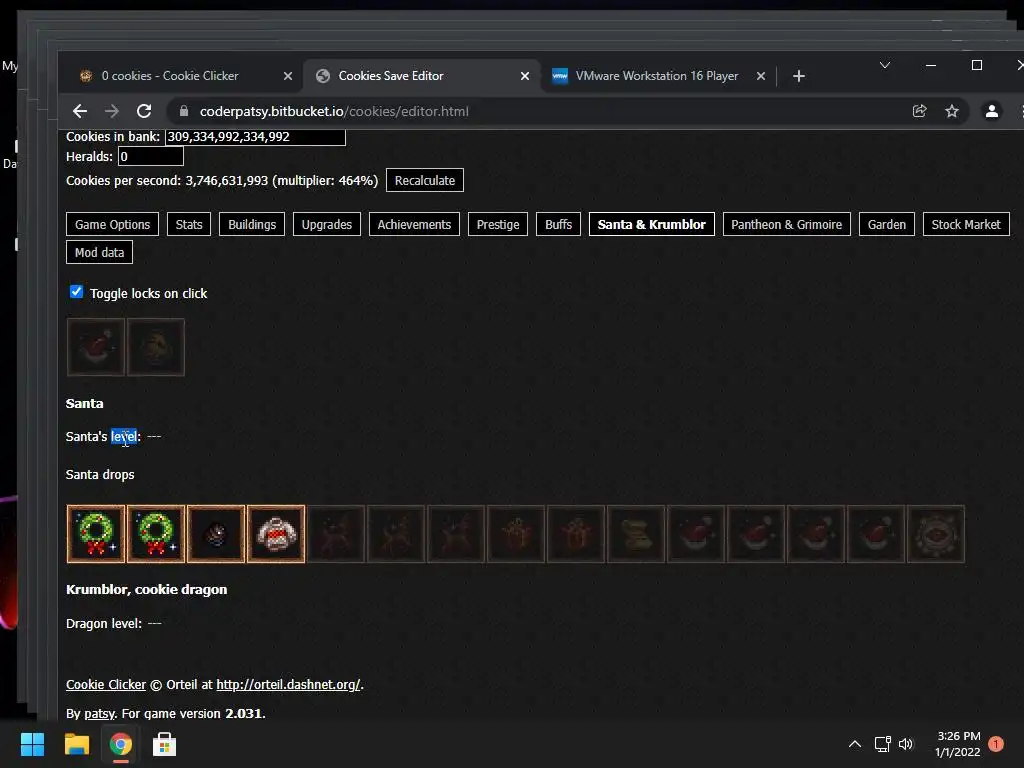Reload the save editor page

(x=144, y=111)
